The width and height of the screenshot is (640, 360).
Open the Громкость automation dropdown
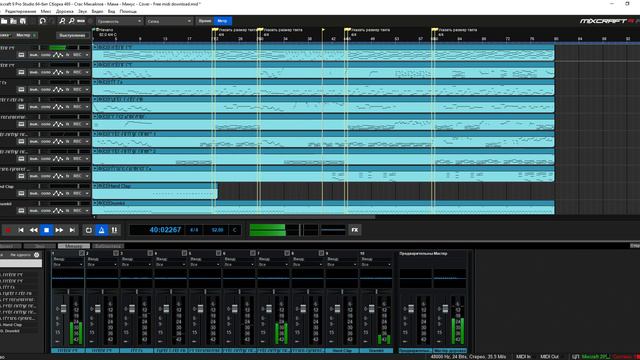tap(119, 21)
